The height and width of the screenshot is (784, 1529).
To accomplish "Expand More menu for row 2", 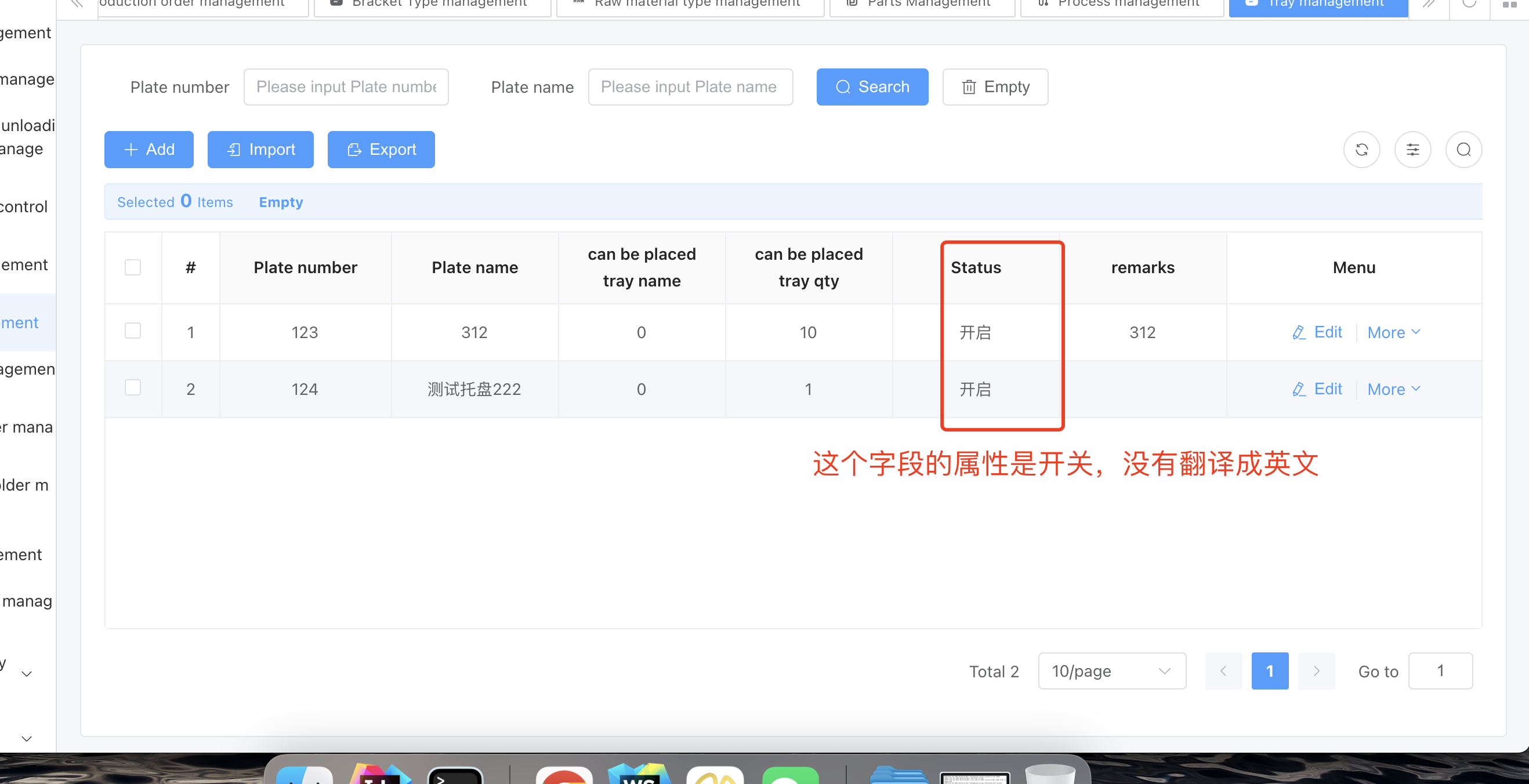I will [1393, 389].
